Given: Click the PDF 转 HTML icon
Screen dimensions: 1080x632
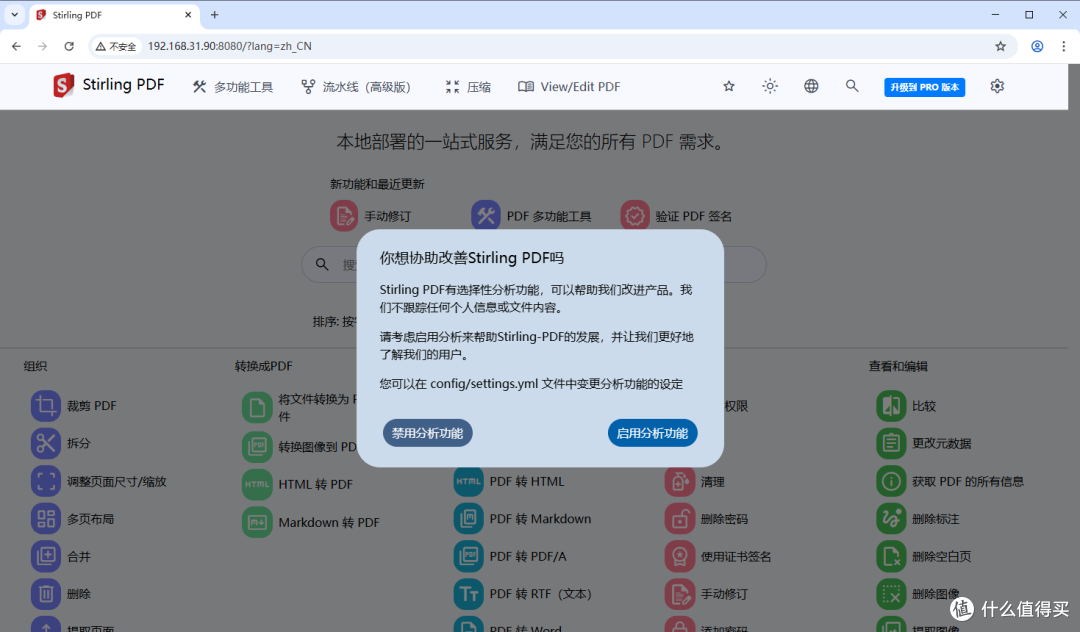Looking at the screenshot, I should tap(468, 481).
